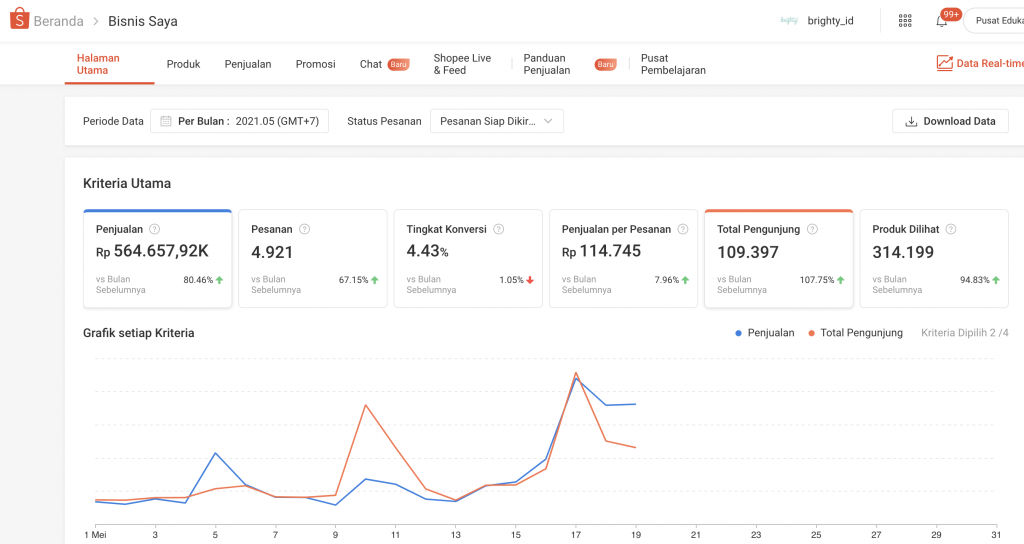
Task: Click the 80.46% increase indicator
Action: tap(203, 280)
